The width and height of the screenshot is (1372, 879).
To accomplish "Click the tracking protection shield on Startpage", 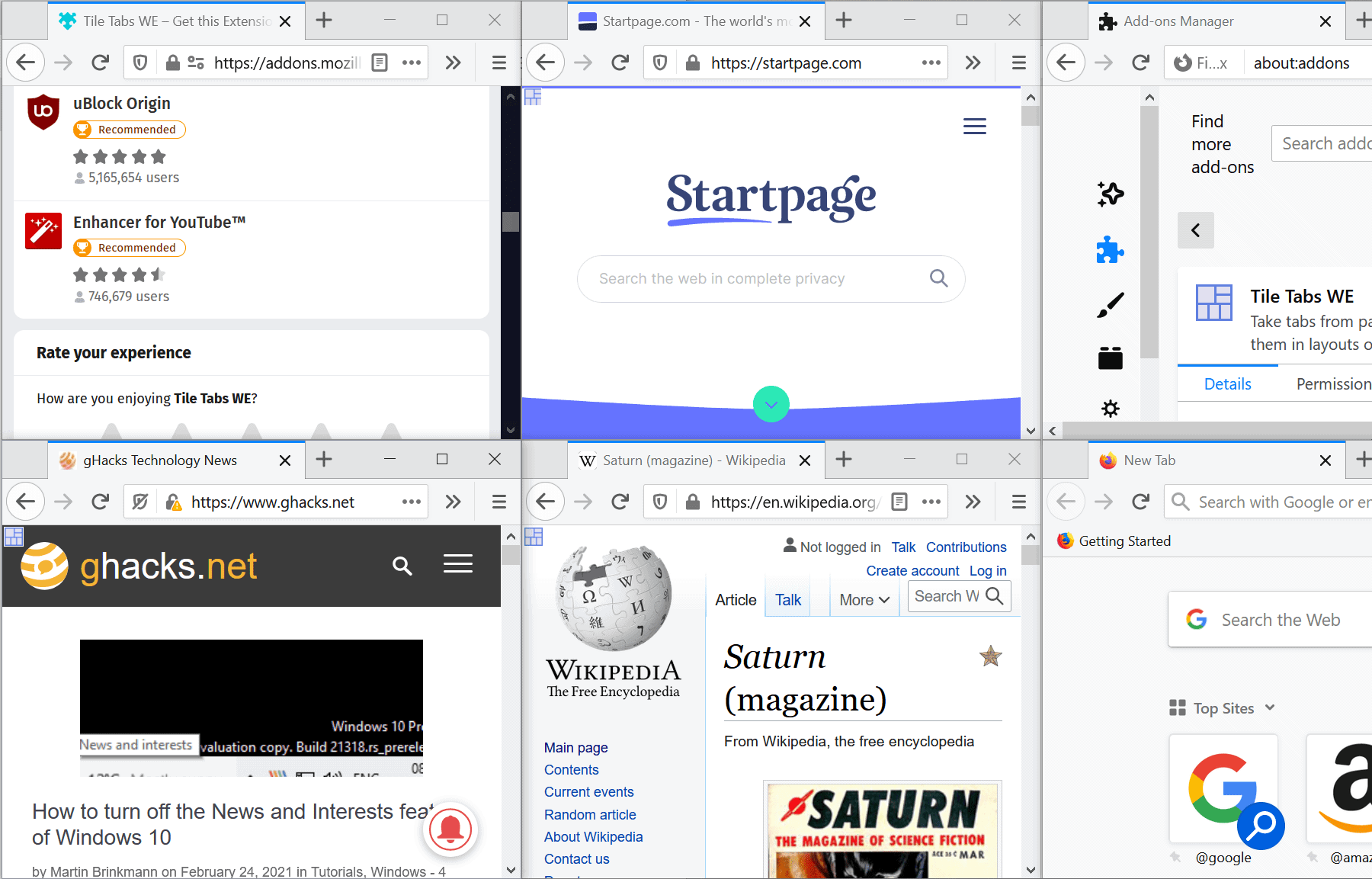I will click(659, 63).
